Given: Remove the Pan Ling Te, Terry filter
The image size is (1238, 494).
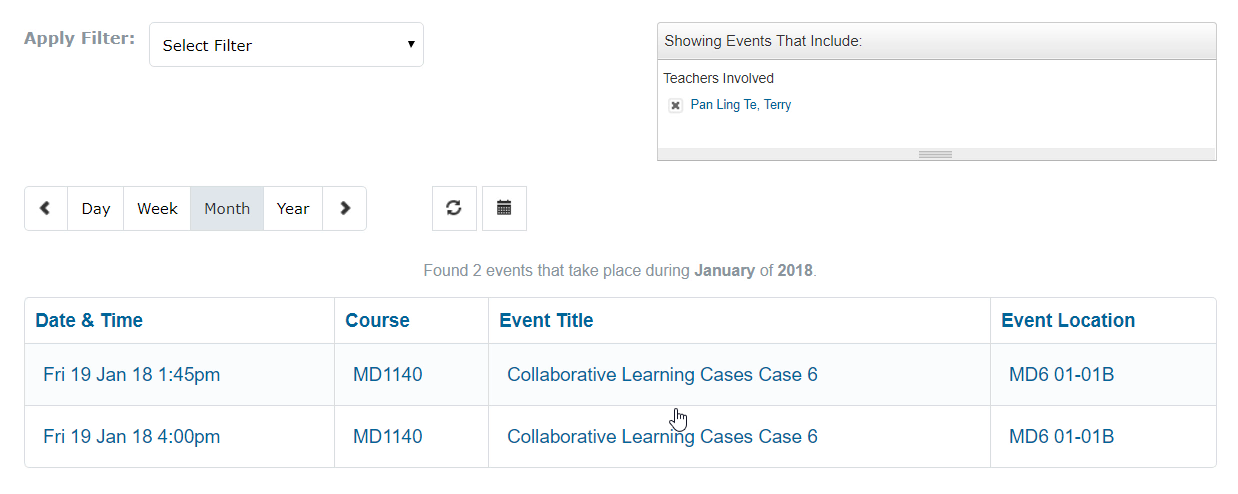Looking at the screenshot, I should [x=675, y=105].
